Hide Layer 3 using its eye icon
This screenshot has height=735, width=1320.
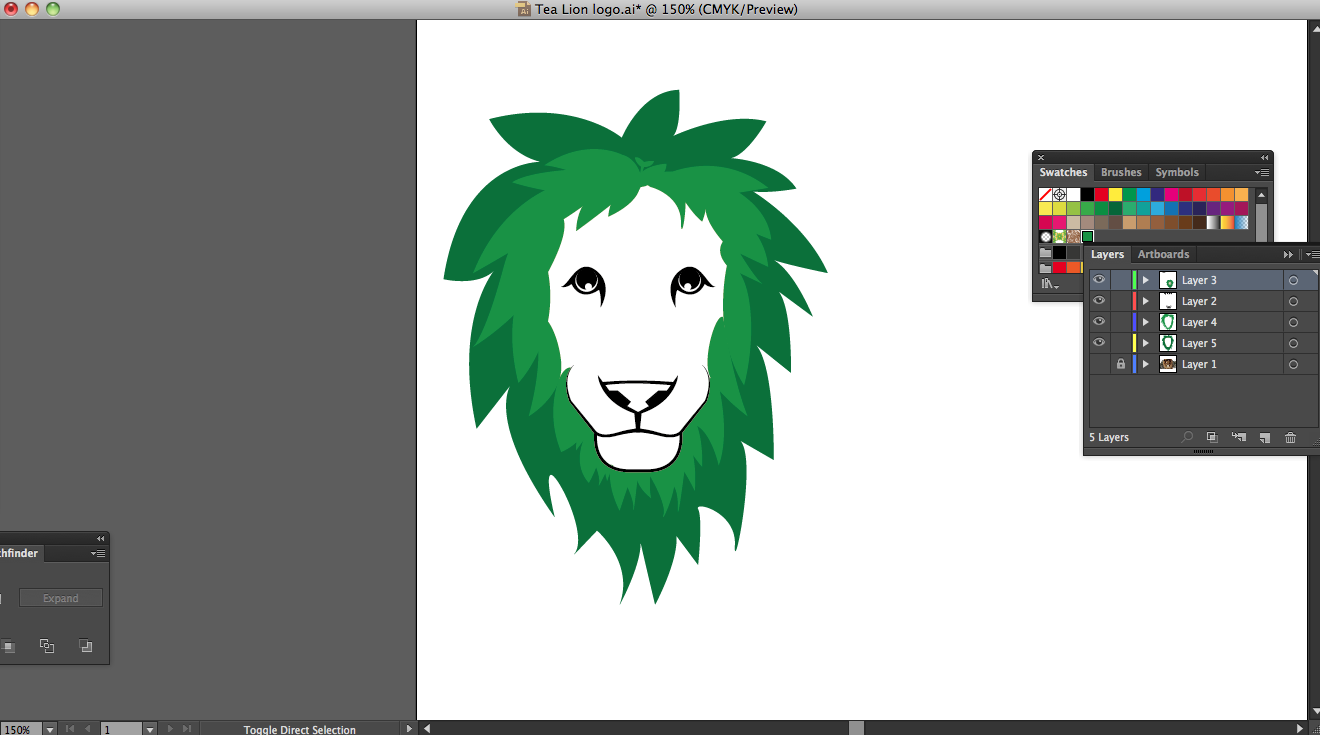click(1099, 280)
